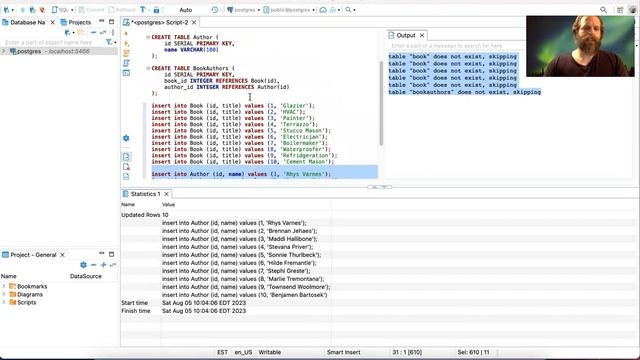Click the lock icon in main toolbar
The image size is (640, 360).
click(x=156, y=9)
